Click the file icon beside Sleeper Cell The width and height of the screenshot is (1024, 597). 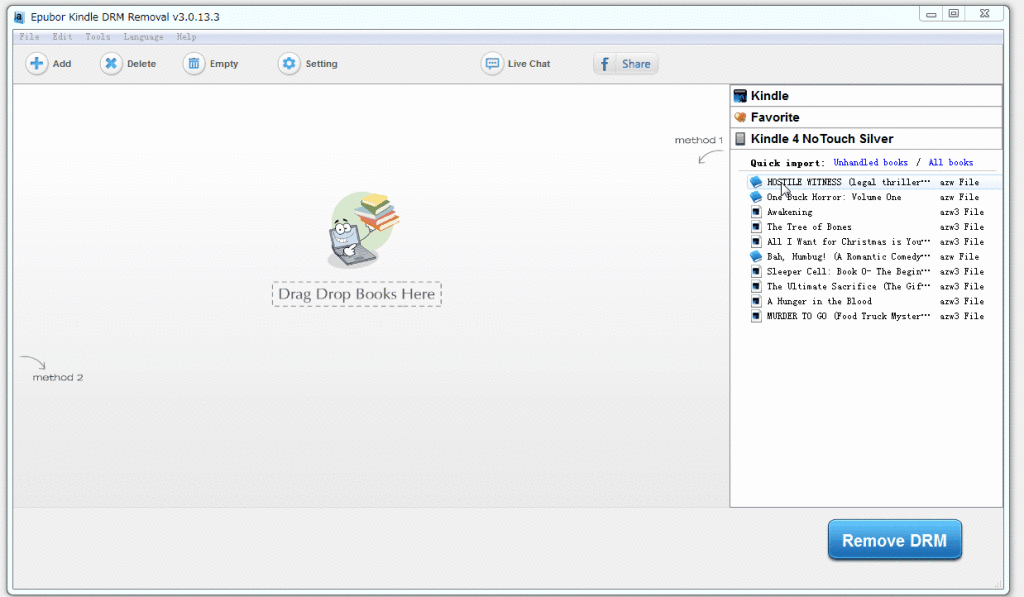pyautogui.click(x=756, y=271)
